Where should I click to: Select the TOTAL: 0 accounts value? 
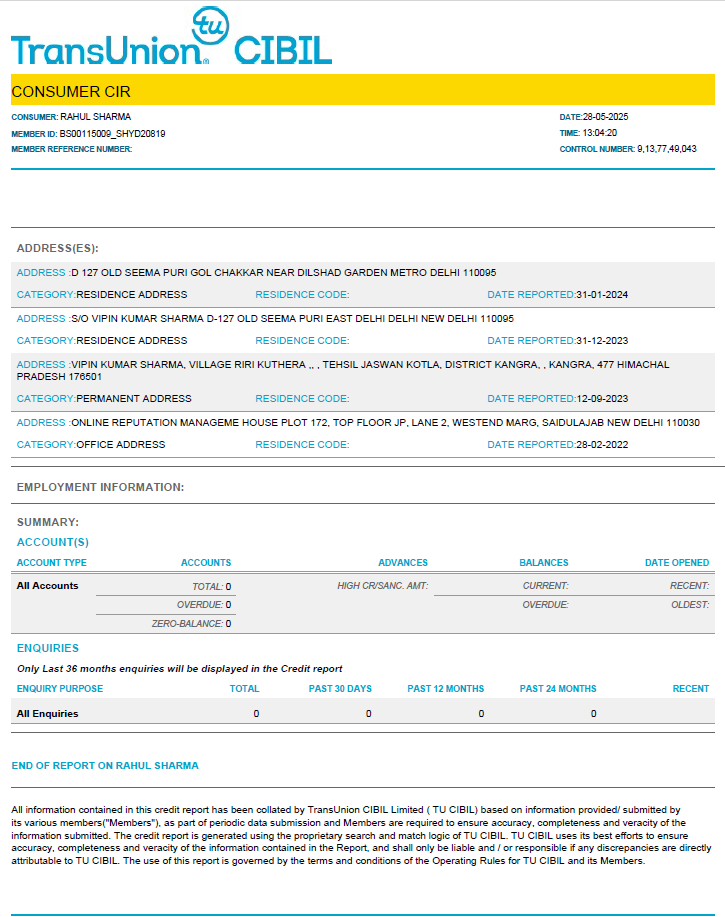[x=212, y=587]
